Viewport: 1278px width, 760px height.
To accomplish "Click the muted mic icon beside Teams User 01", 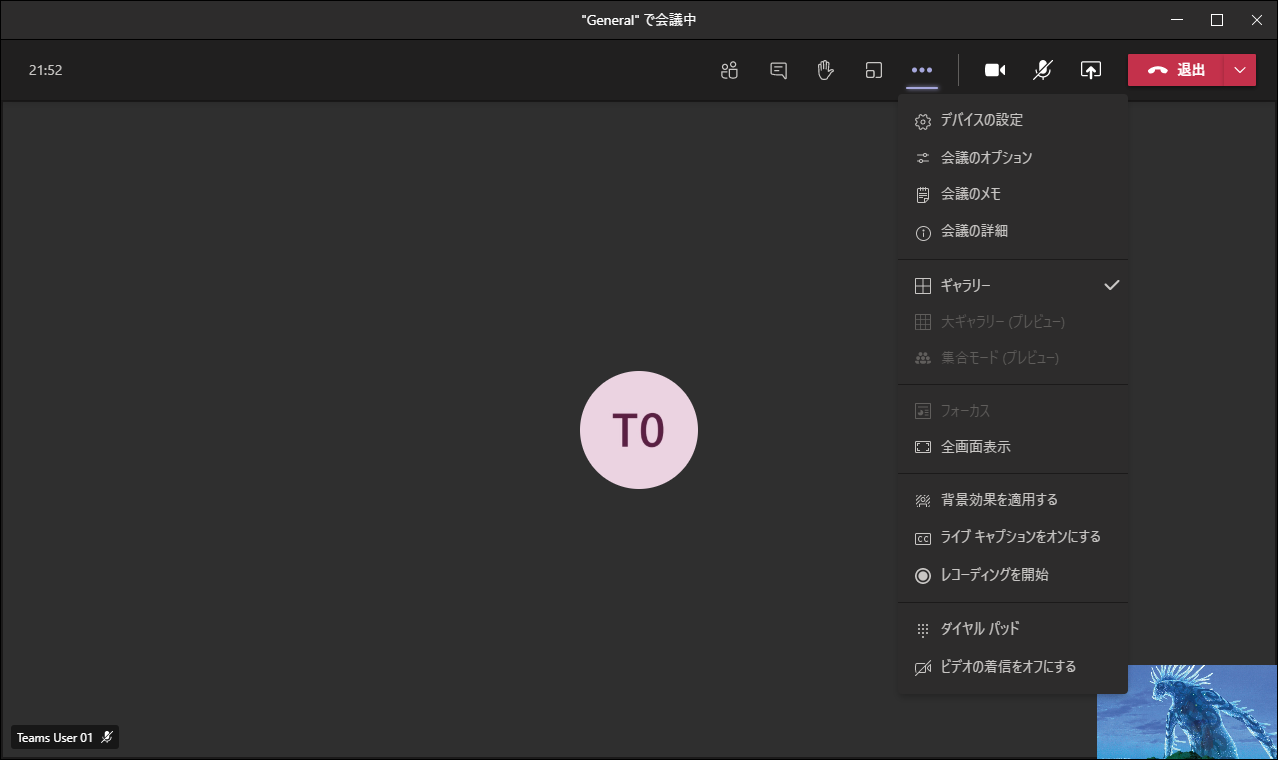I will 107,737.
